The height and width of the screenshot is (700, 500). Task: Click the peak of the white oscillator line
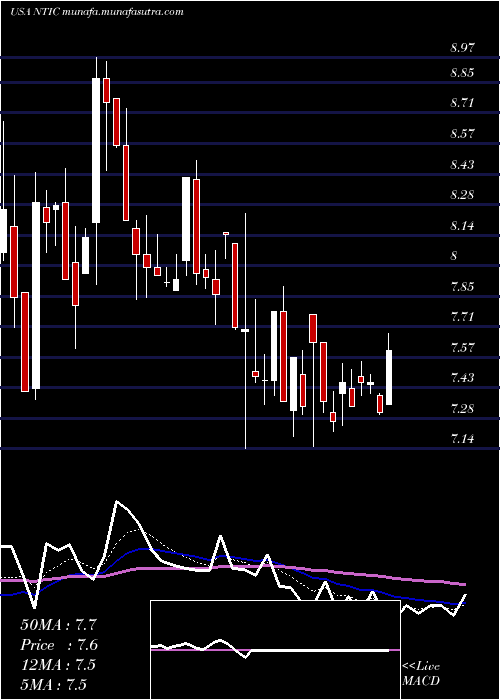[117, 501]
